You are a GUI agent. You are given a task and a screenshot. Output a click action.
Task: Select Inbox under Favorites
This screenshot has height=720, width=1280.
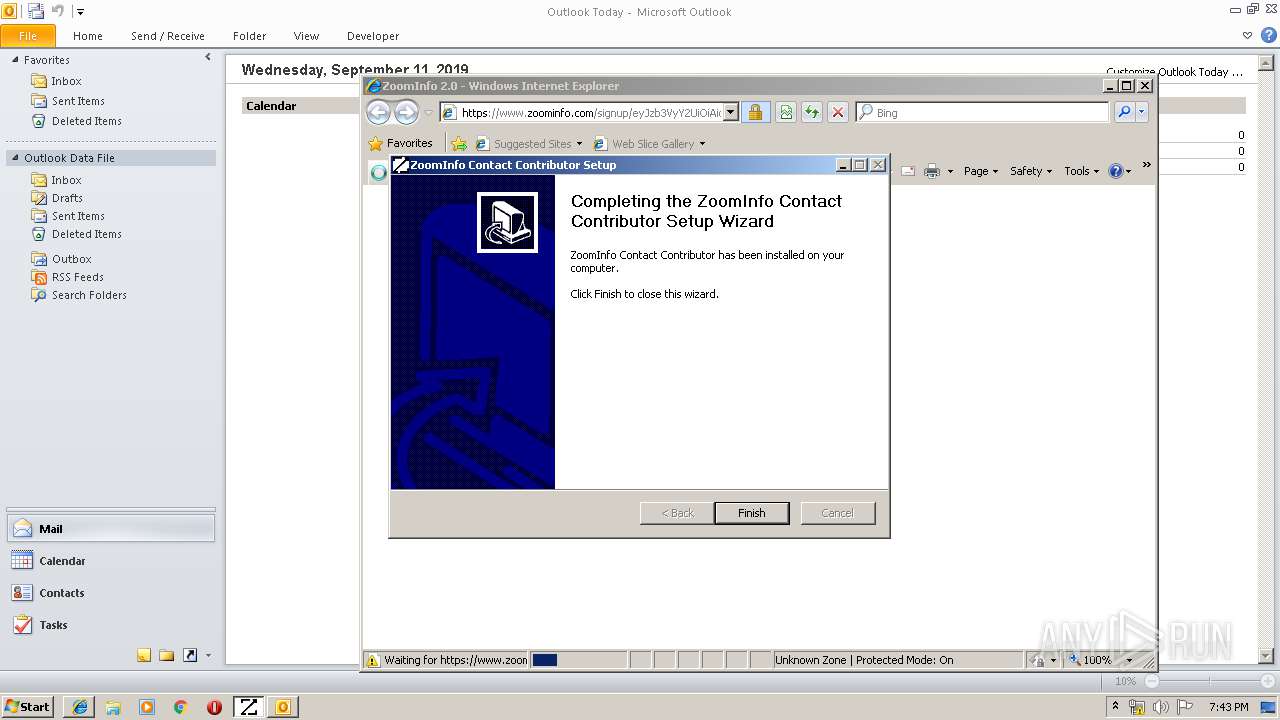click(x=66, y=81)
